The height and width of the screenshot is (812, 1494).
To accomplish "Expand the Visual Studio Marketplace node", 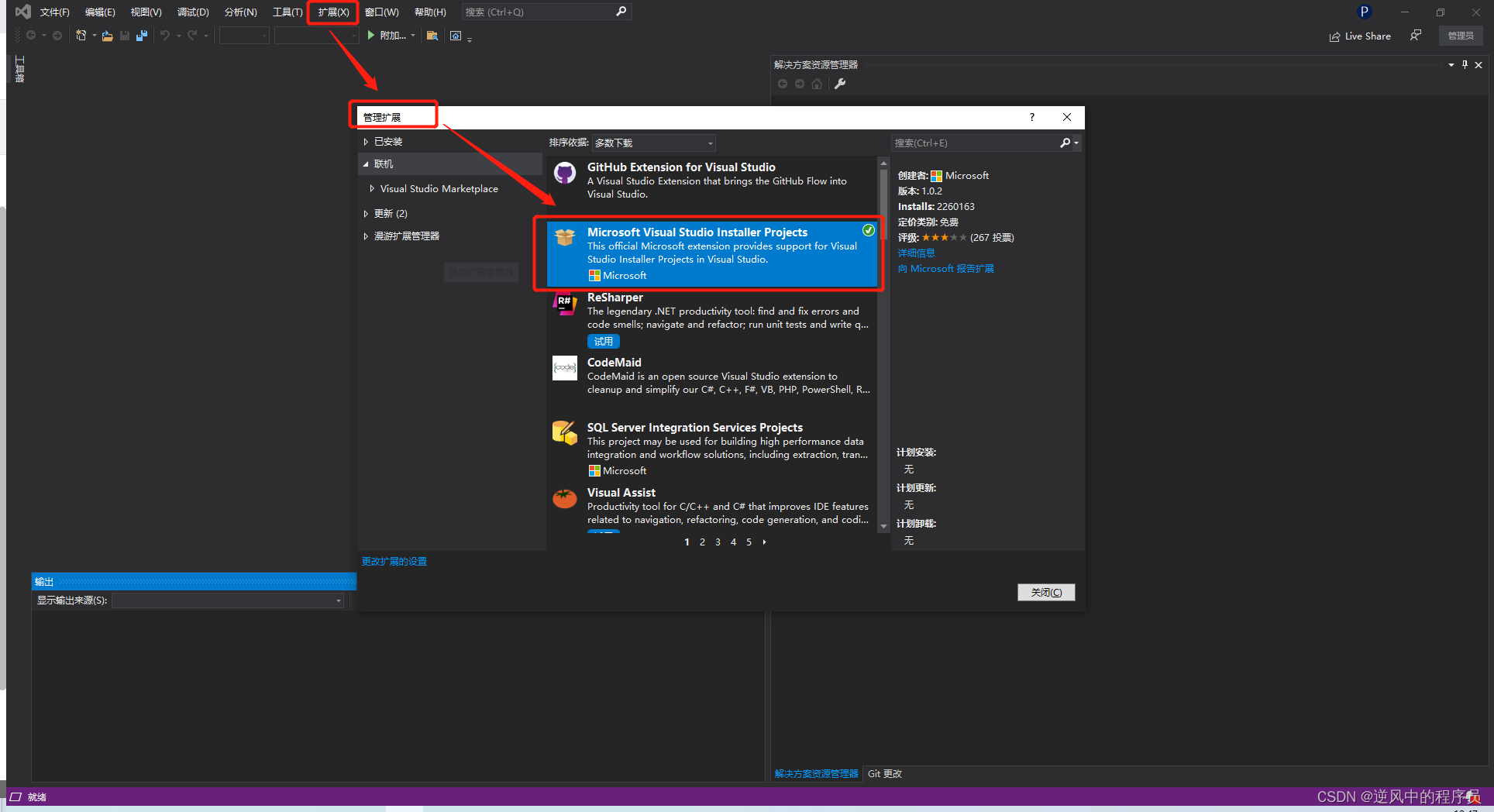I will [x=372, y=188].
